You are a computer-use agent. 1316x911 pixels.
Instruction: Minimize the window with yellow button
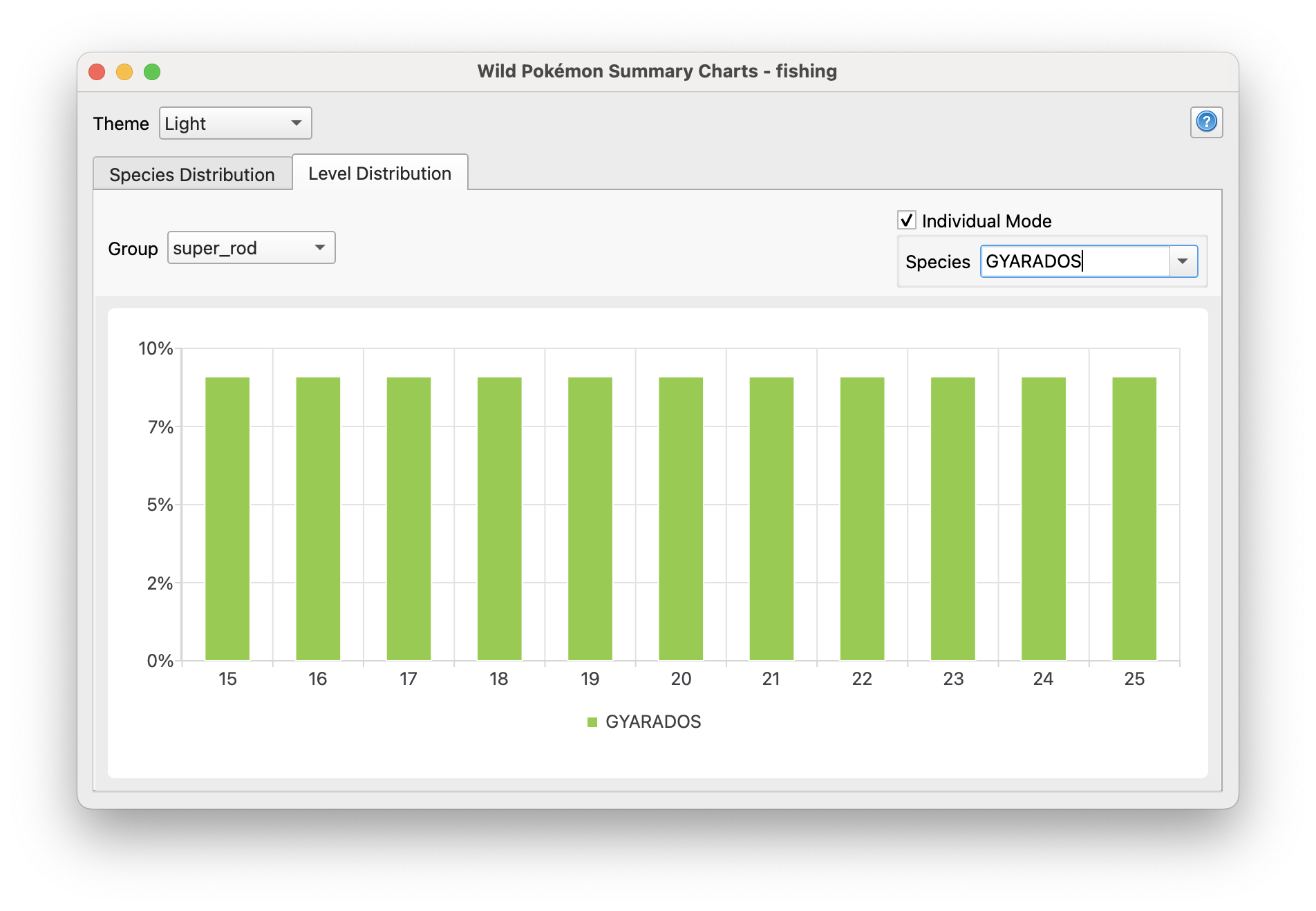coord(124,72)
